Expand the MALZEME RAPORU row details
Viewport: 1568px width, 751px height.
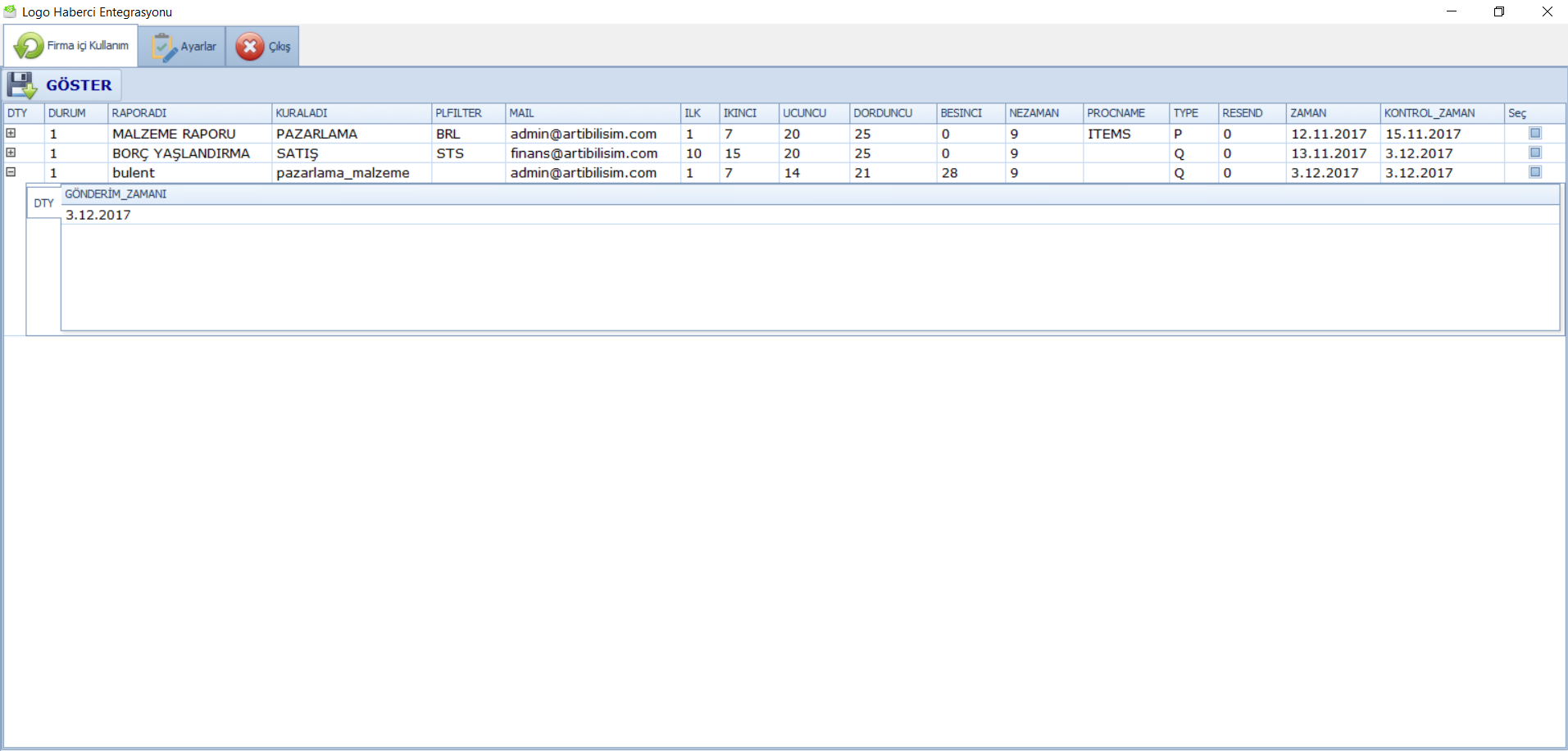11,133
